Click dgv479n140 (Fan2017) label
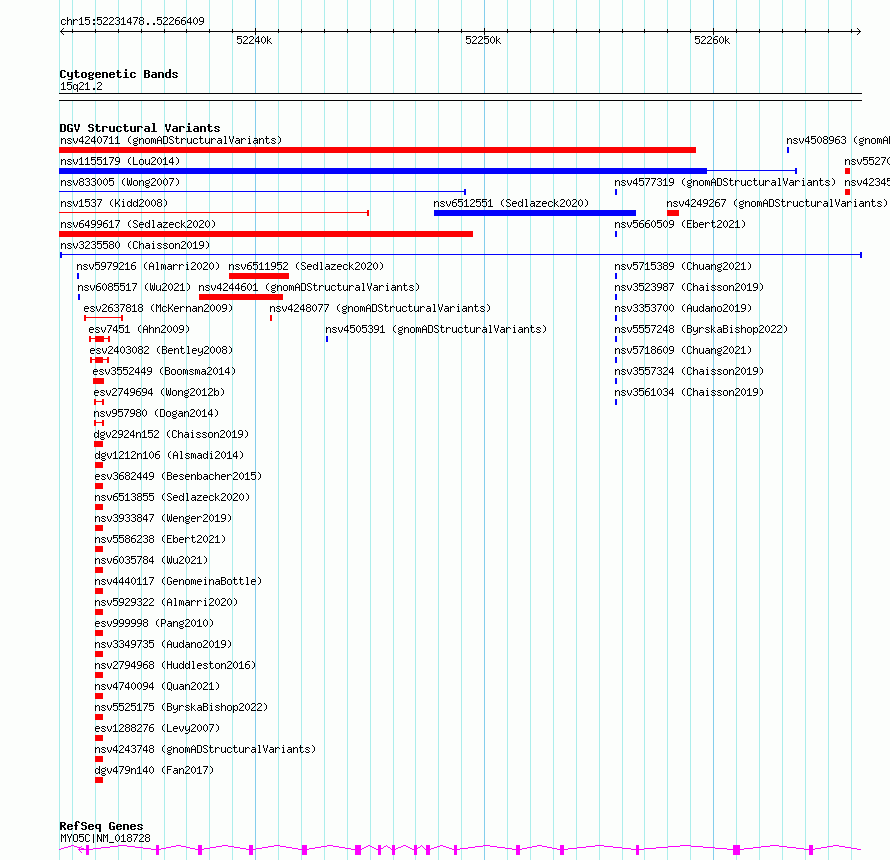The image size is (890, 860). tap(154, 770)
